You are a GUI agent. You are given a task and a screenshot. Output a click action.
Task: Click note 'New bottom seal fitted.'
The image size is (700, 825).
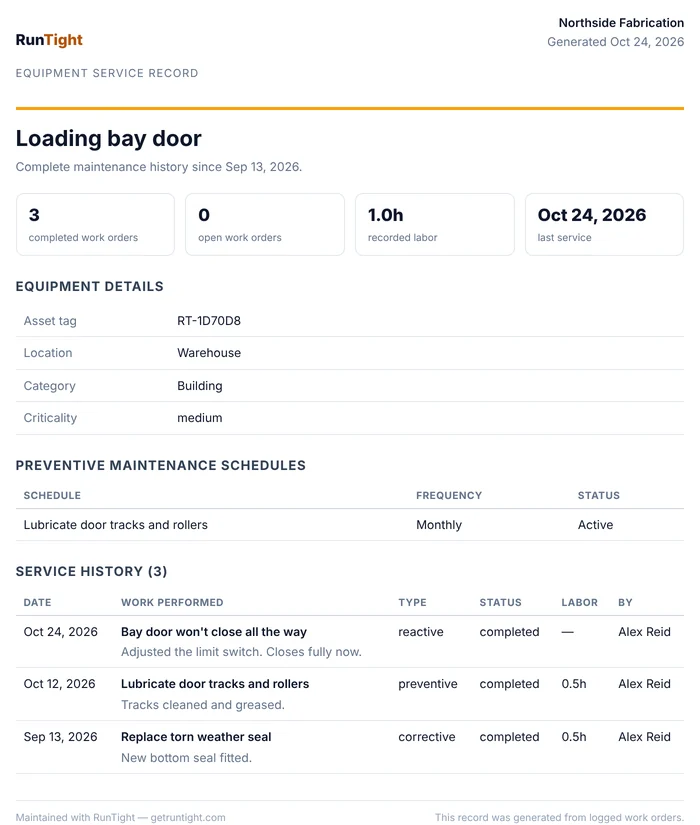point(186,758)
